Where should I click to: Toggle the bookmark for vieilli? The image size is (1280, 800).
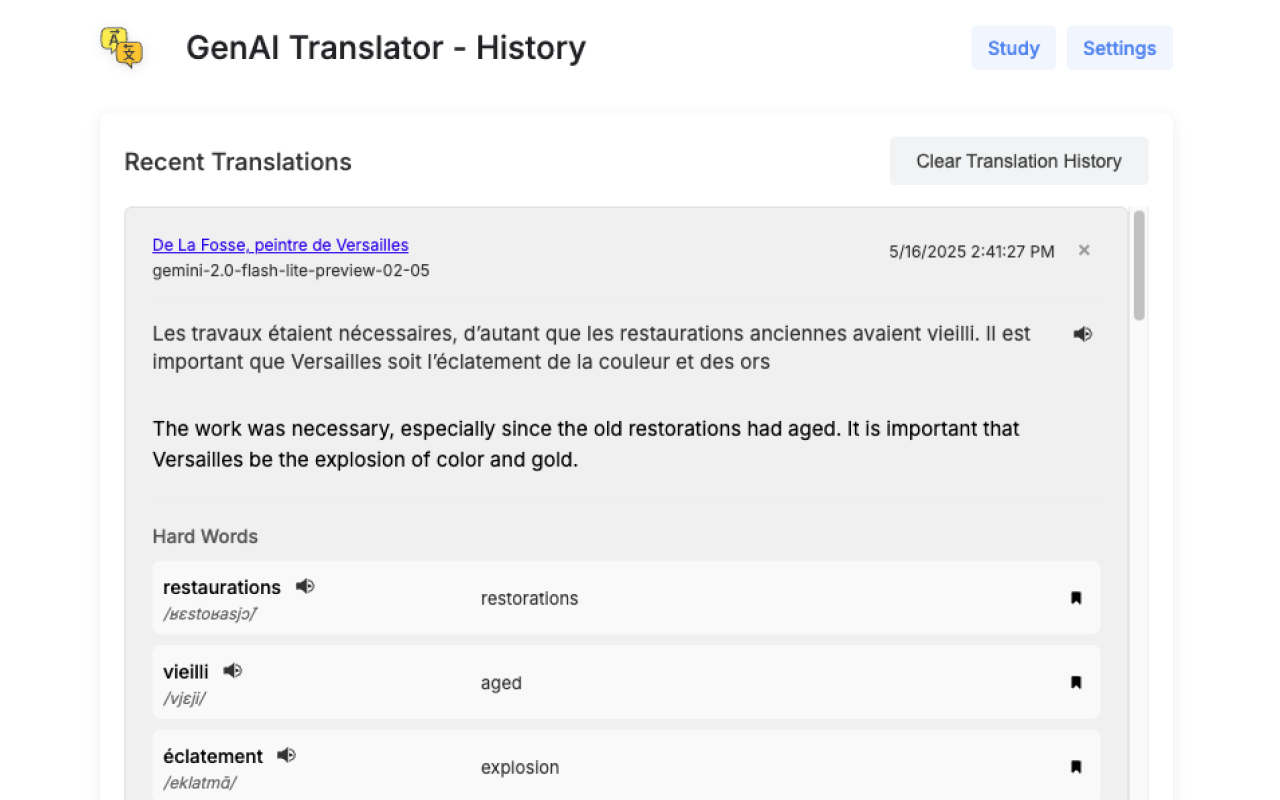[x=1076, y=683]
